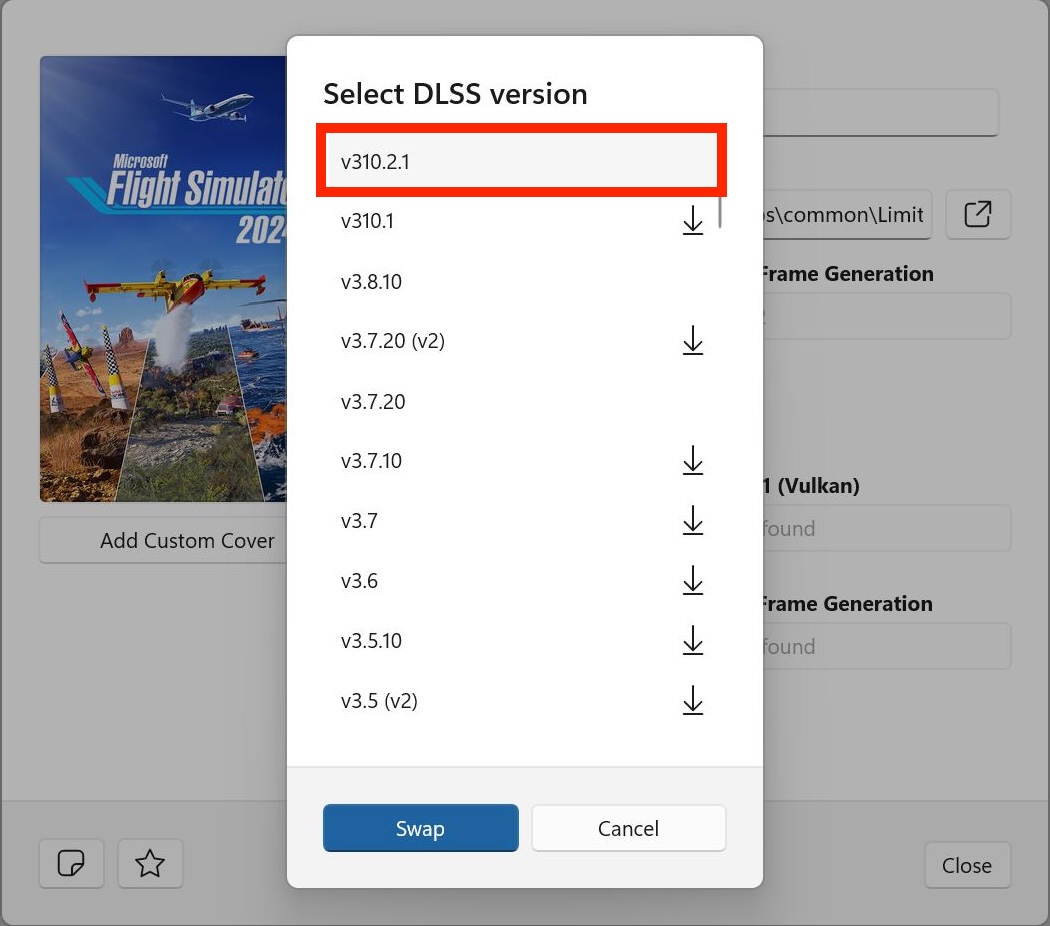The height and width of the screenshot is (926, 1050).
Task: Download DLSS version v3.6
Action: tap(692, 581)
